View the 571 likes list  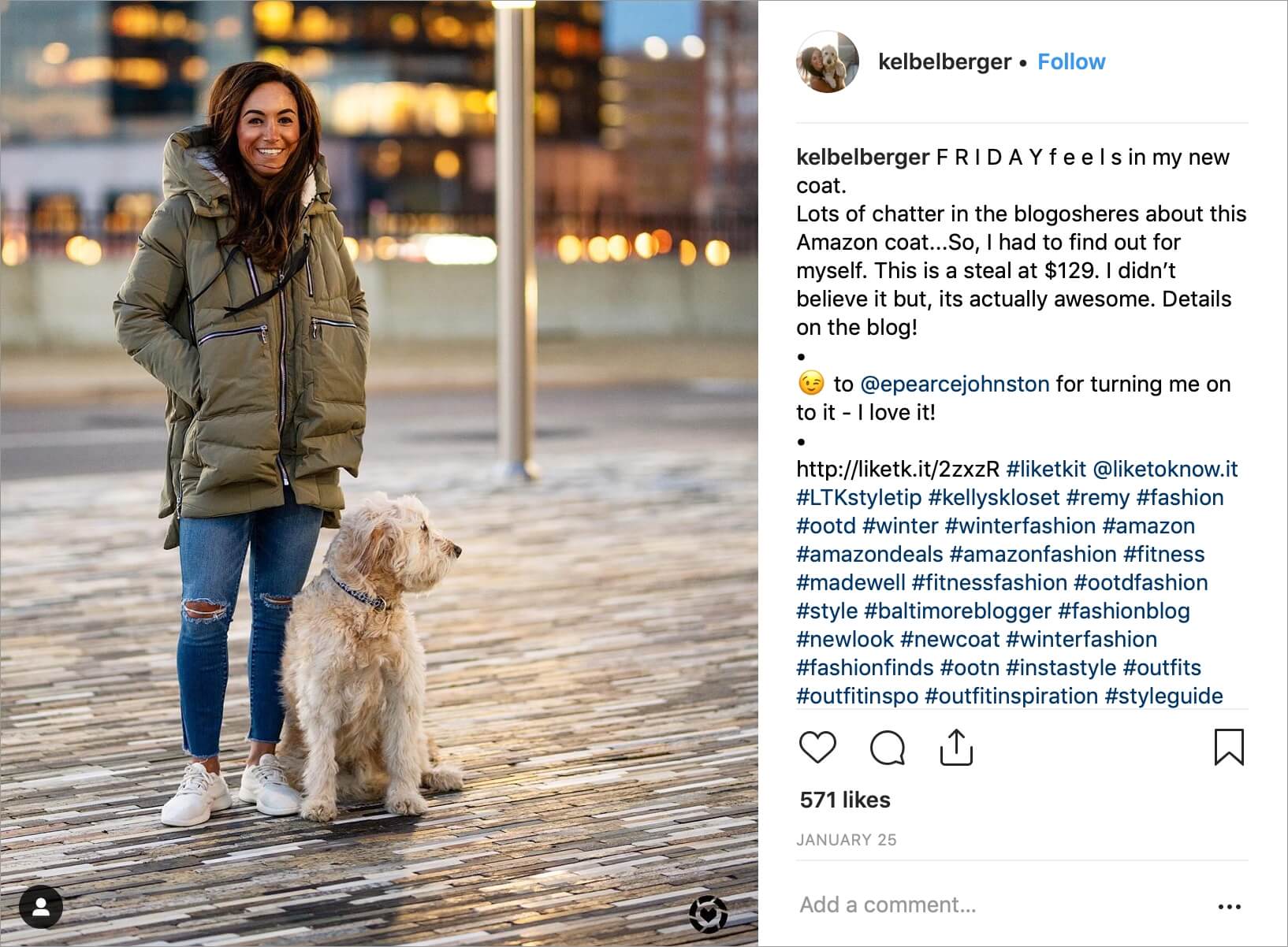[845, 800]
